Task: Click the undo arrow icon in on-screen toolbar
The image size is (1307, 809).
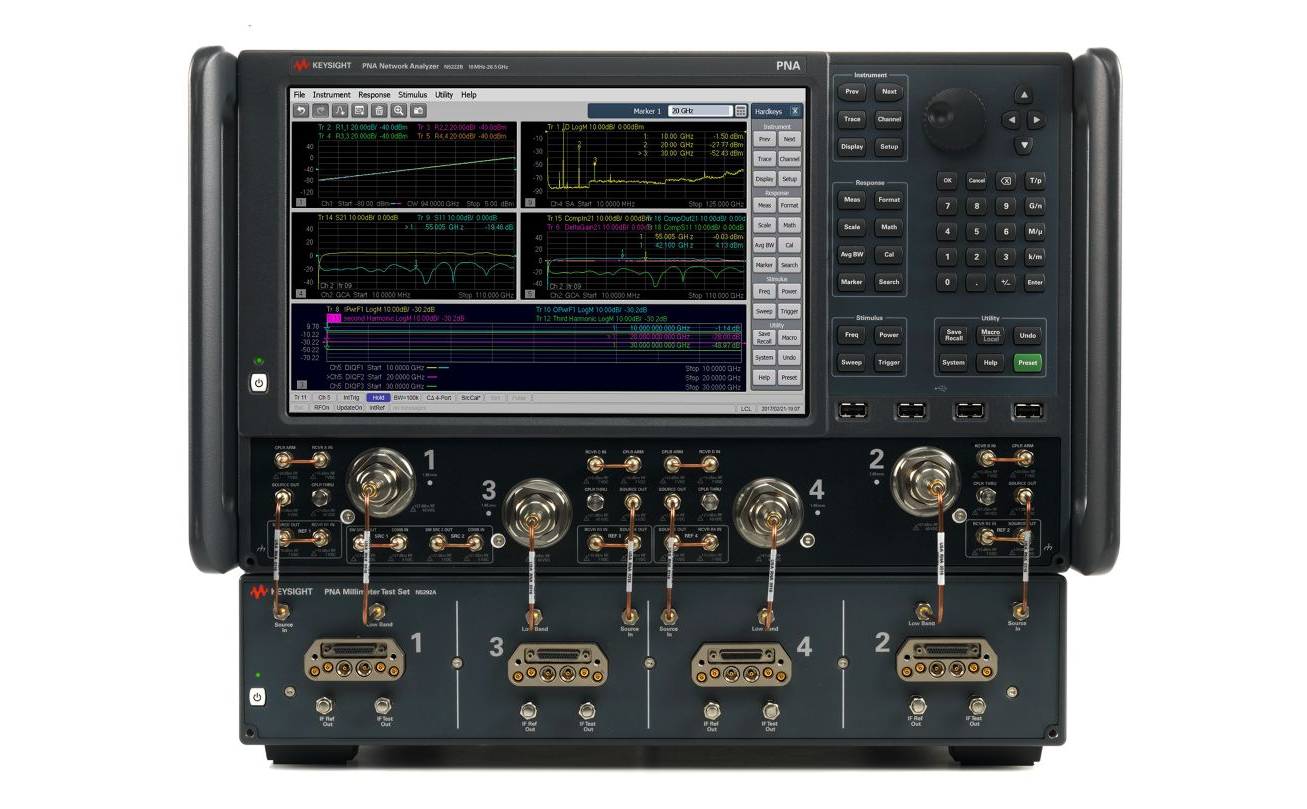Action: pyautogui.click(x=300, y=111)
